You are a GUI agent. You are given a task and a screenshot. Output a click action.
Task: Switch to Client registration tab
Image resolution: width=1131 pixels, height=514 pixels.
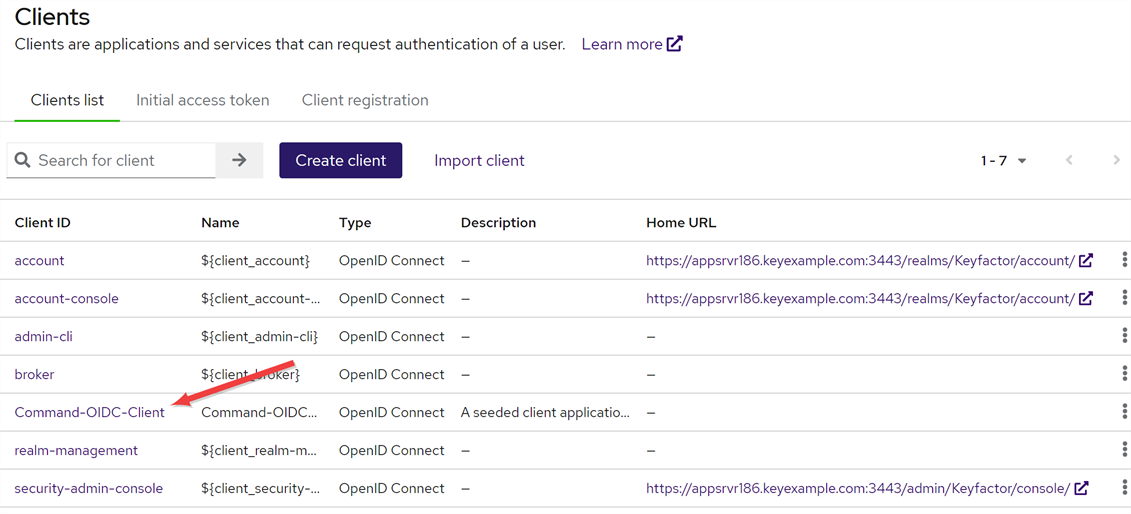365,100
